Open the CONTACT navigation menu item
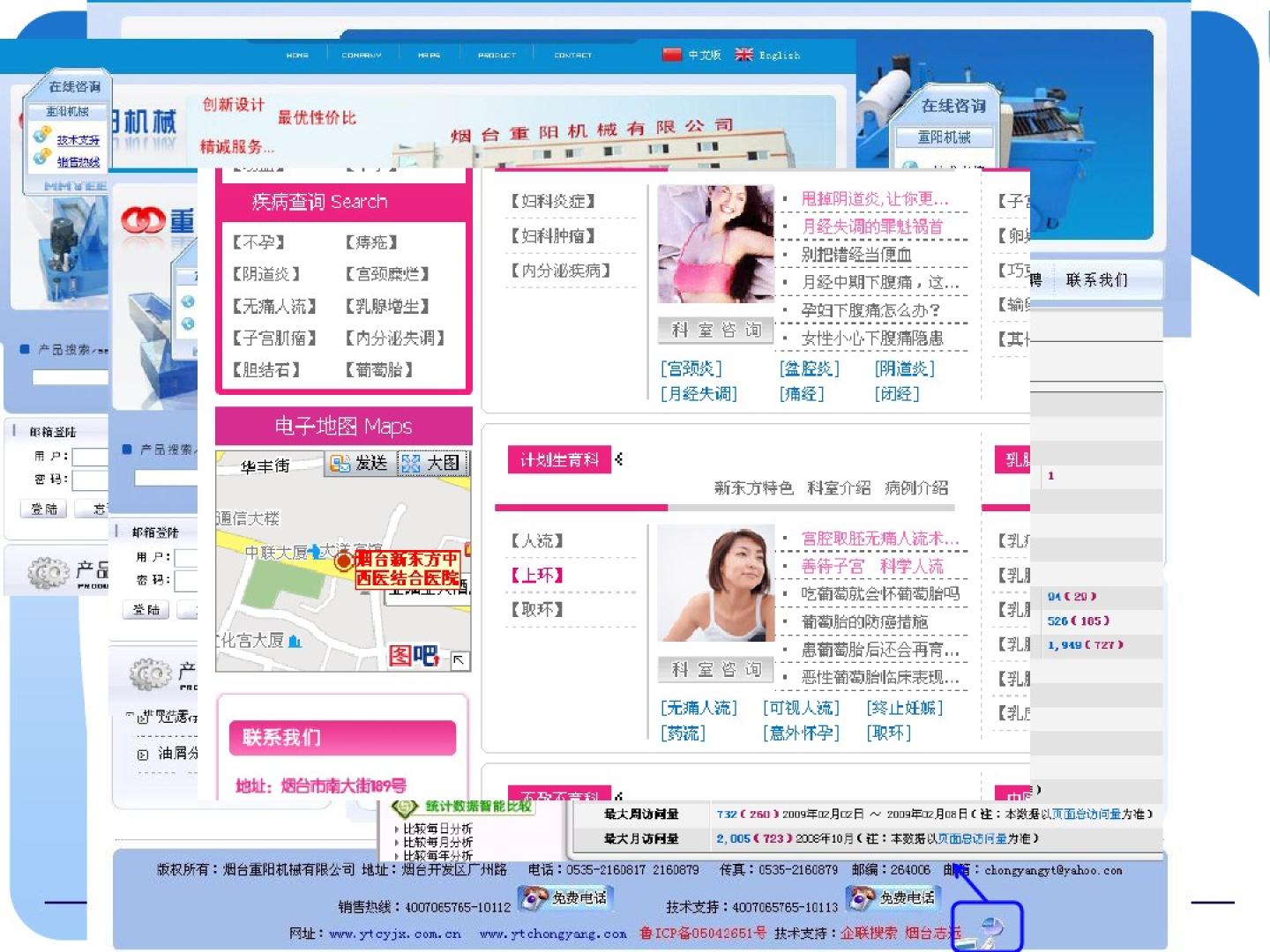1270x952 pixels. (572, 55)
